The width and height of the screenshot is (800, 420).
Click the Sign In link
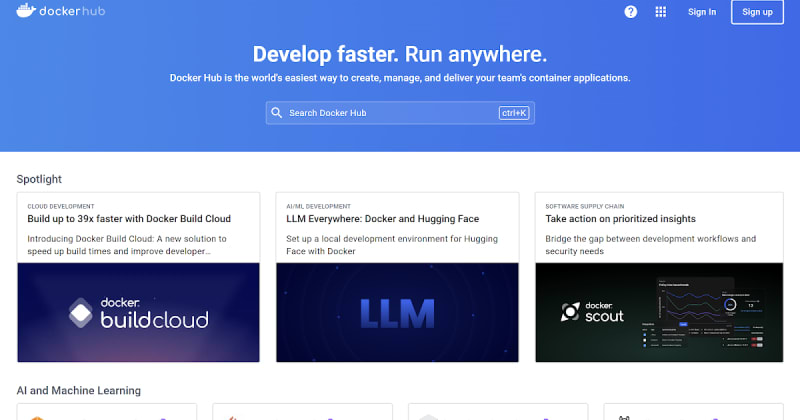click(702, 12)
